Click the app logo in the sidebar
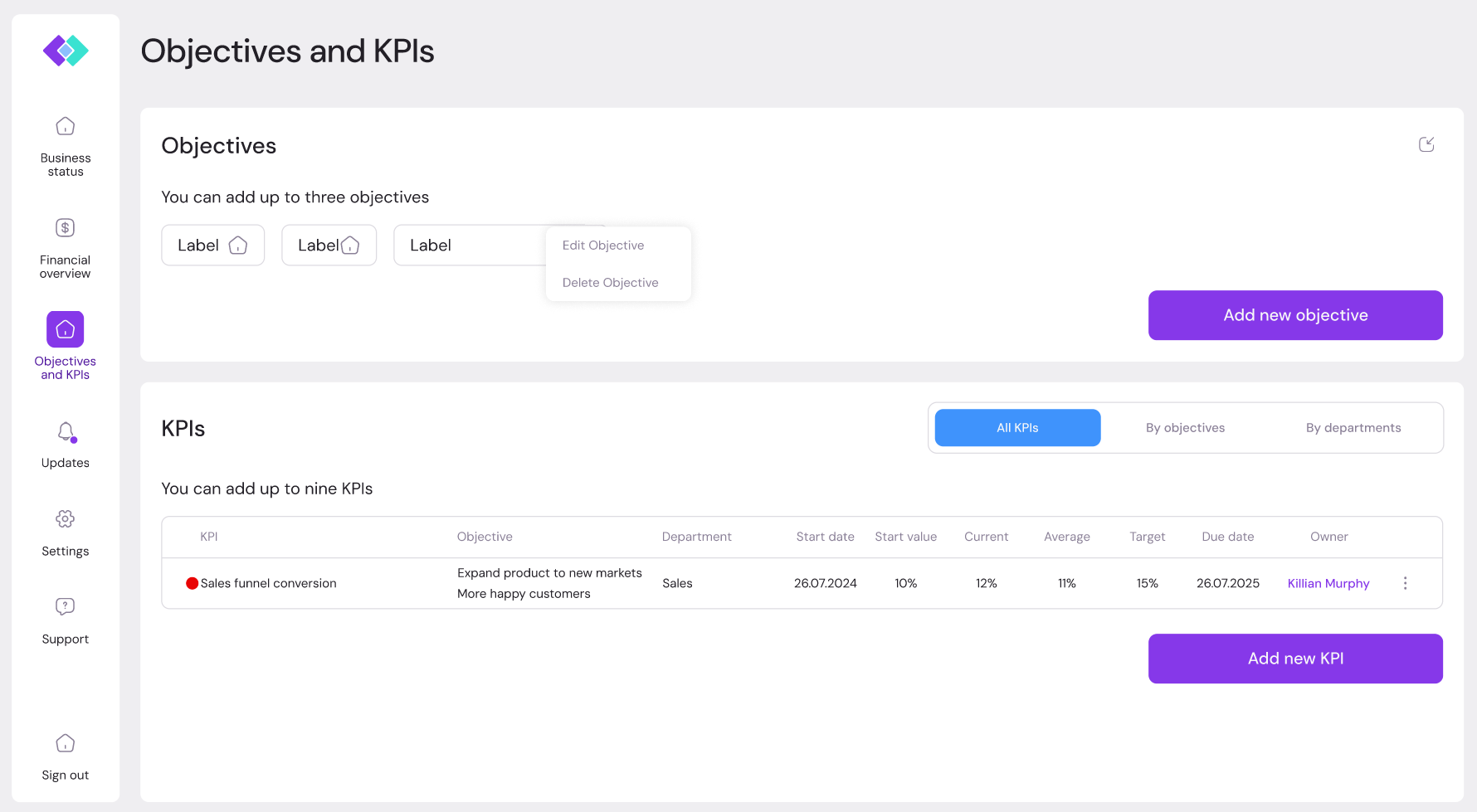Viewport: 1477px width, 812px height. coord(66,51)
